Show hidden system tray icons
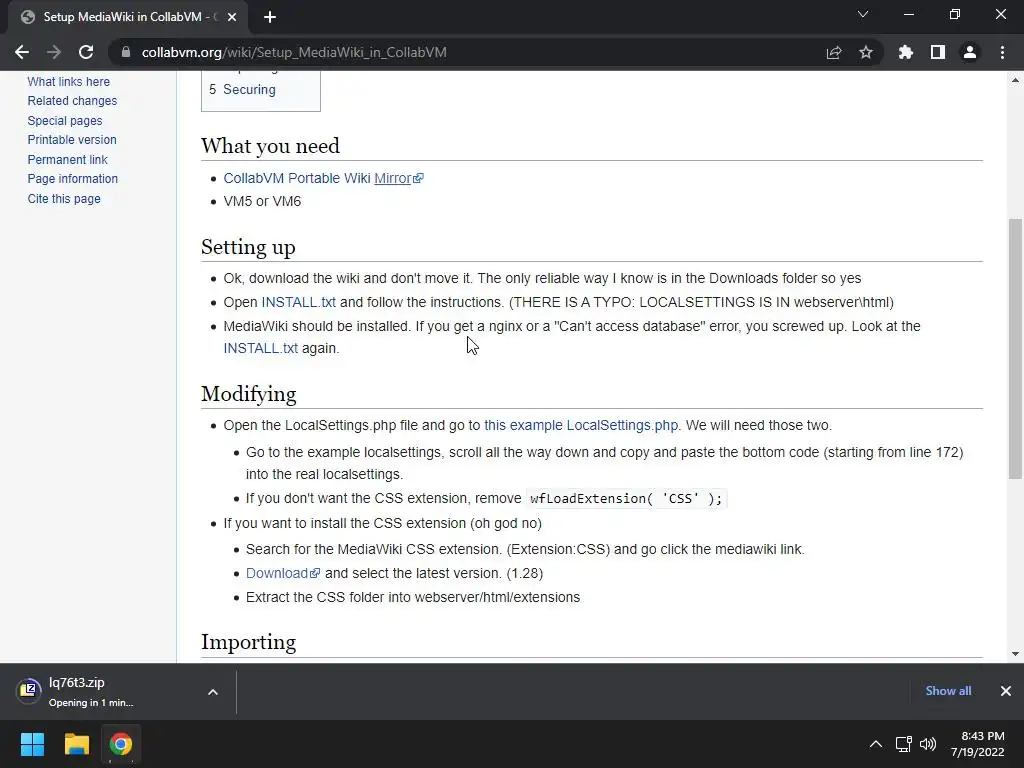The image size is (1024, 768). click(876, 744)
